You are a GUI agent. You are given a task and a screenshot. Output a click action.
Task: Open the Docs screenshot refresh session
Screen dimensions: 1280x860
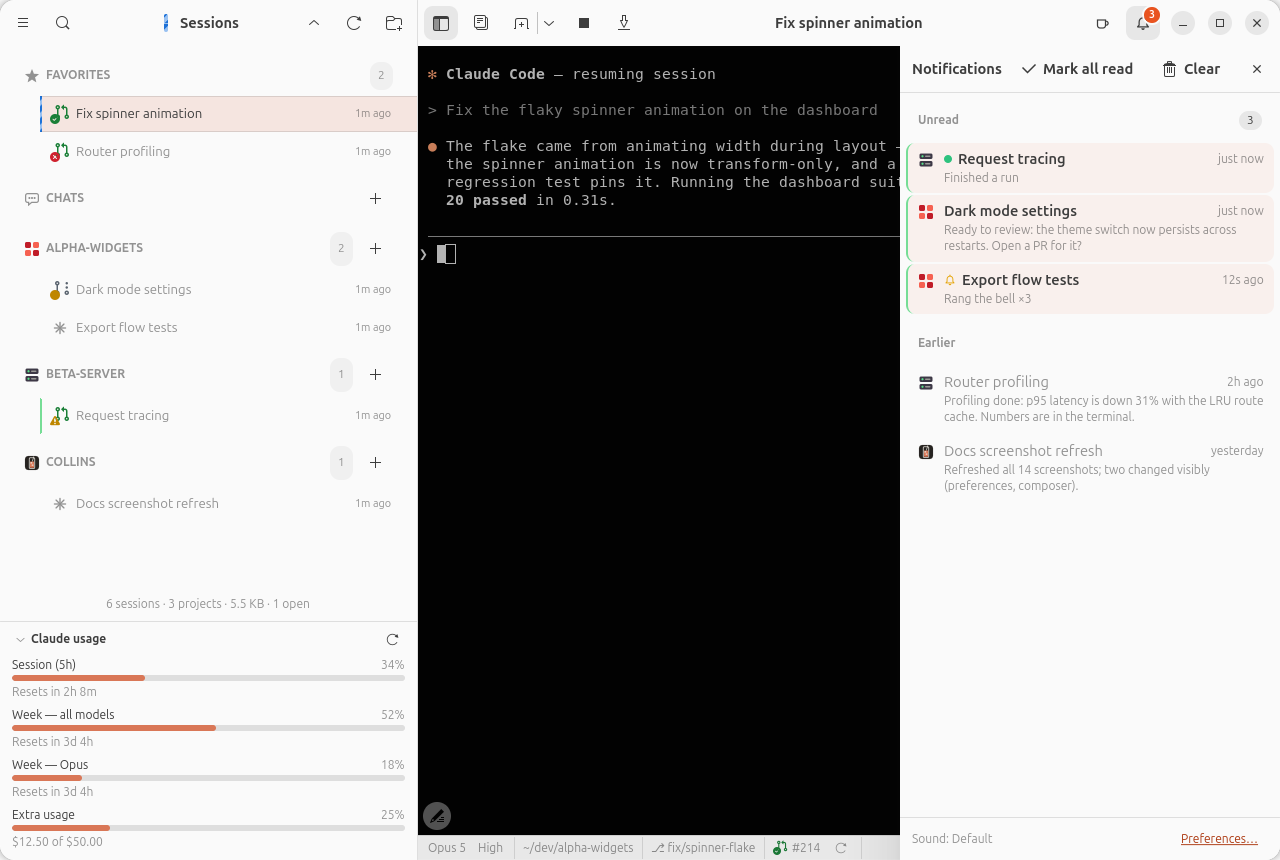[229, 503]
